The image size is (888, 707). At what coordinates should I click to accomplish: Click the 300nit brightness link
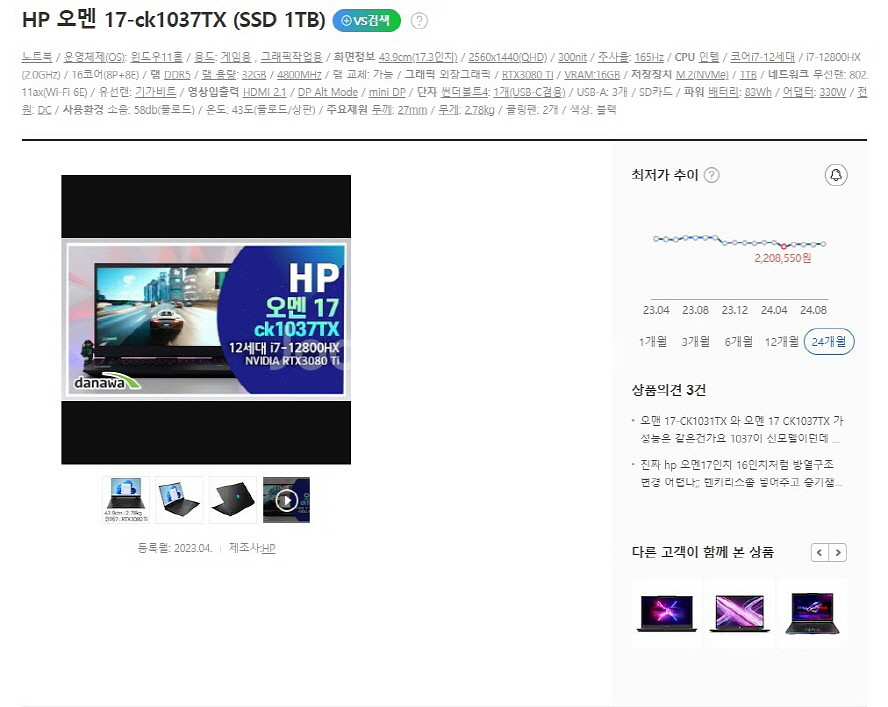point(572,57)
